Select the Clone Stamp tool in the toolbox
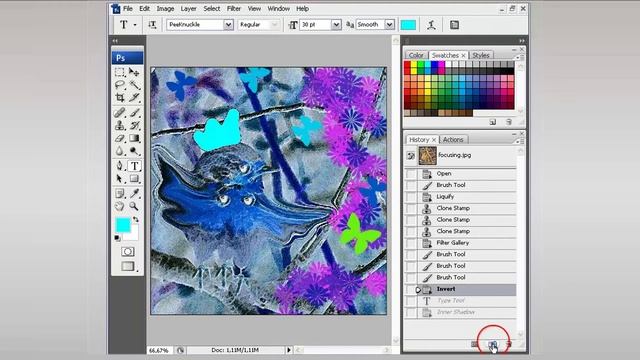640x360 pixels. [120, 125]
